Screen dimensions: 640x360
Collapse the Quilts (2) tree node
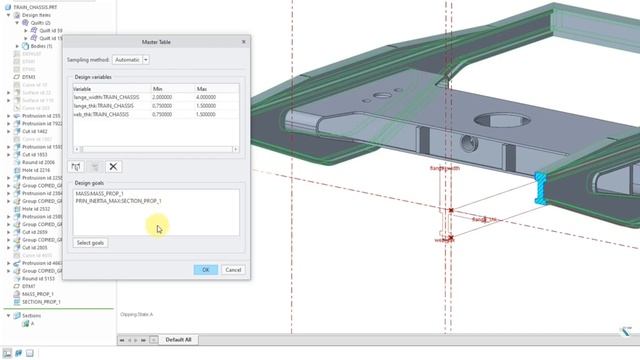(x=17, y=23)
